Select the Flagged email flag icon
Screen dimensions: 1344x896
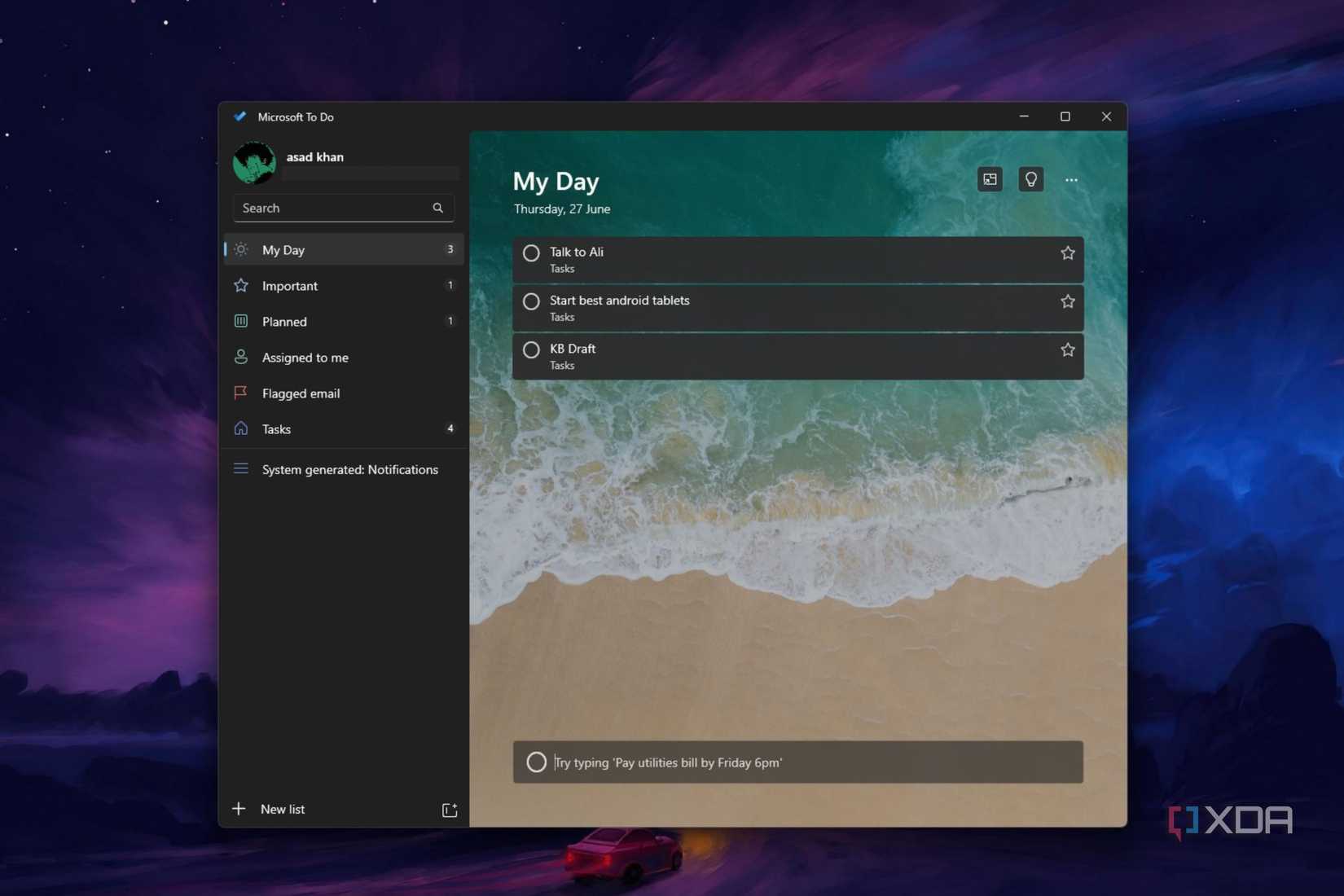[240, 393]
